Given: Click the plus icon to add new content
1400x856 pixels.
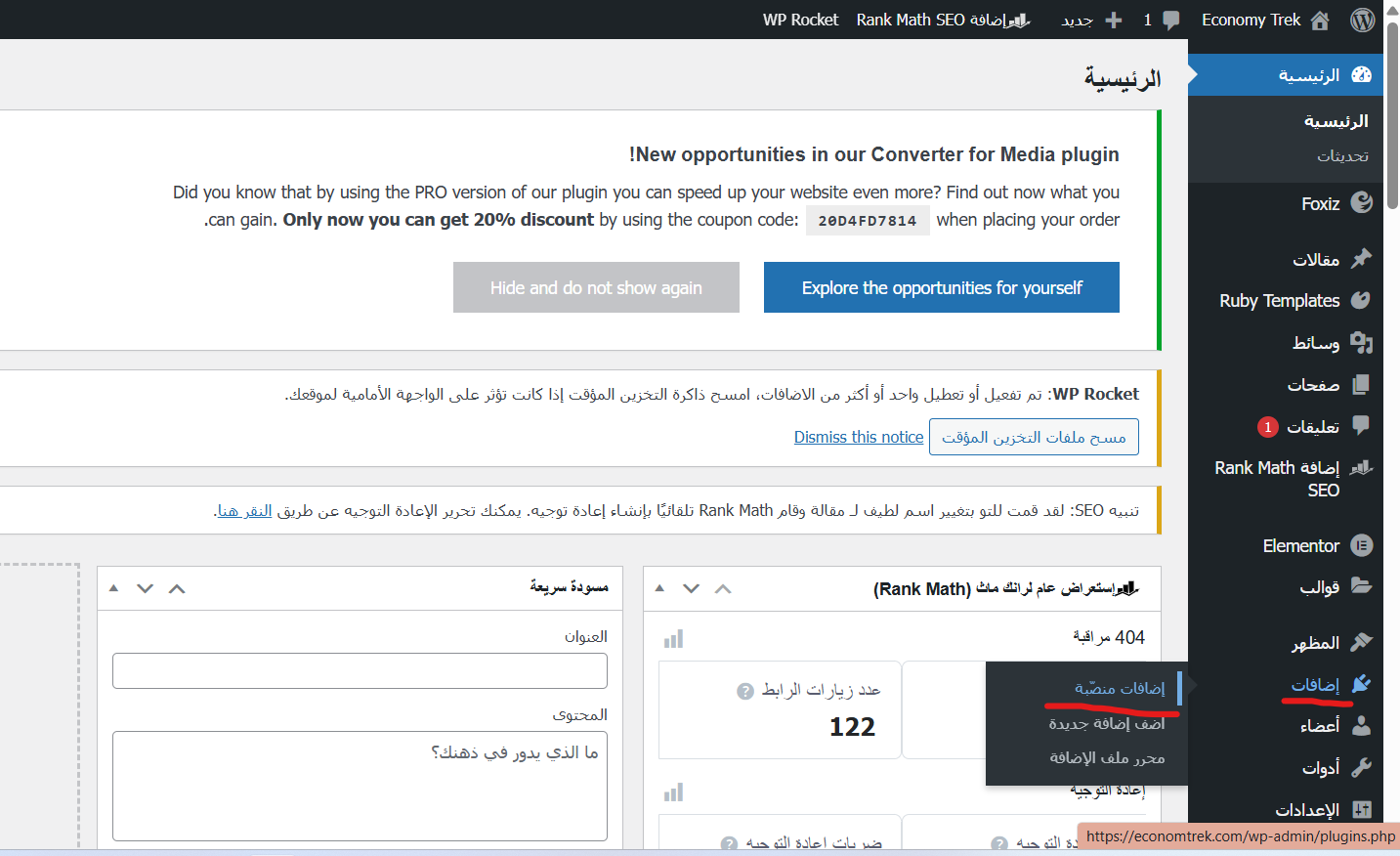Looking at the screenshot, I should [1113, 20].
